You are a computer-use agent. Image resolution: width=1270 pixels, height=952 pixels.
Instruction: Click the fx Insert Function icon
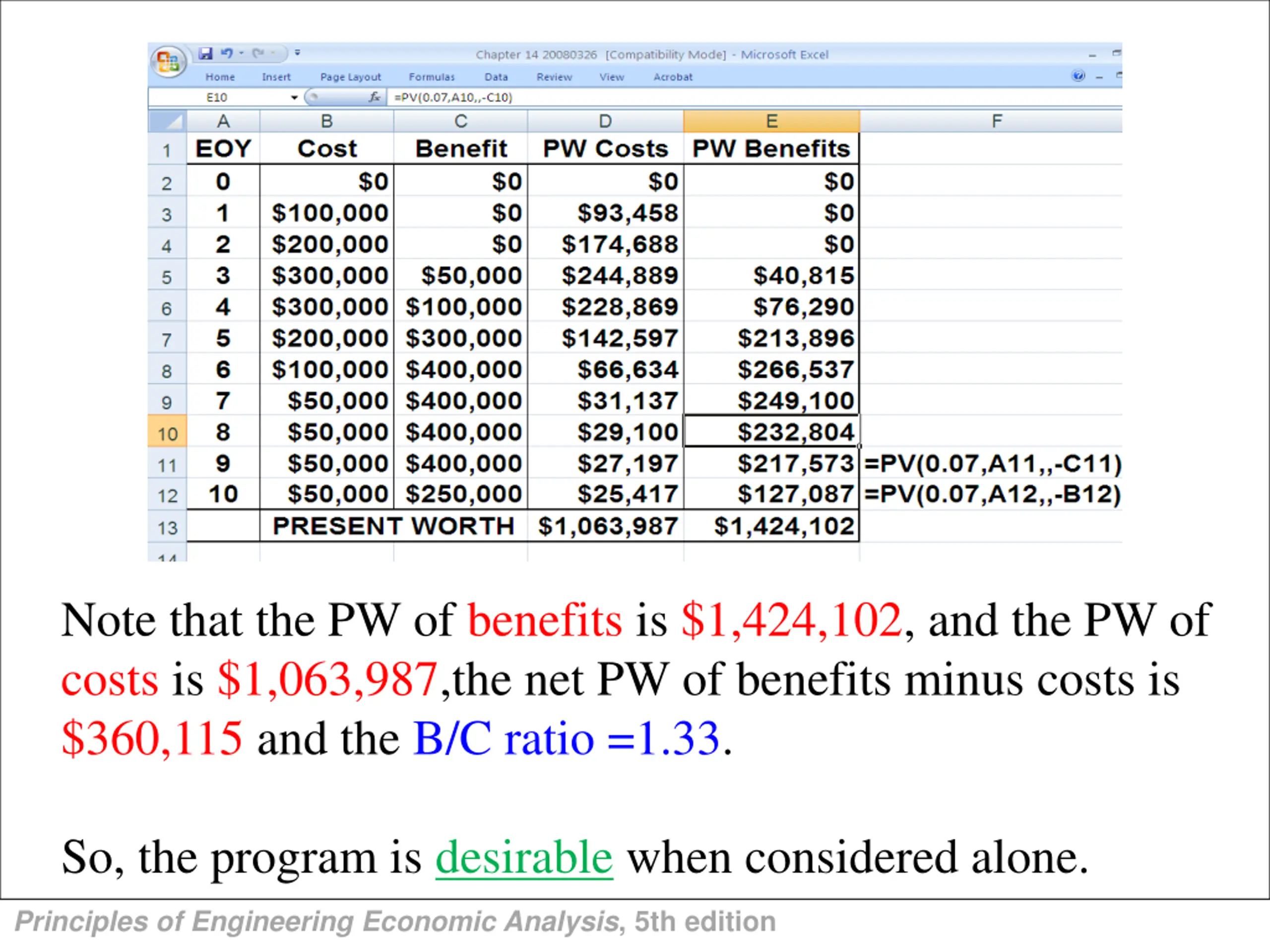375,97
